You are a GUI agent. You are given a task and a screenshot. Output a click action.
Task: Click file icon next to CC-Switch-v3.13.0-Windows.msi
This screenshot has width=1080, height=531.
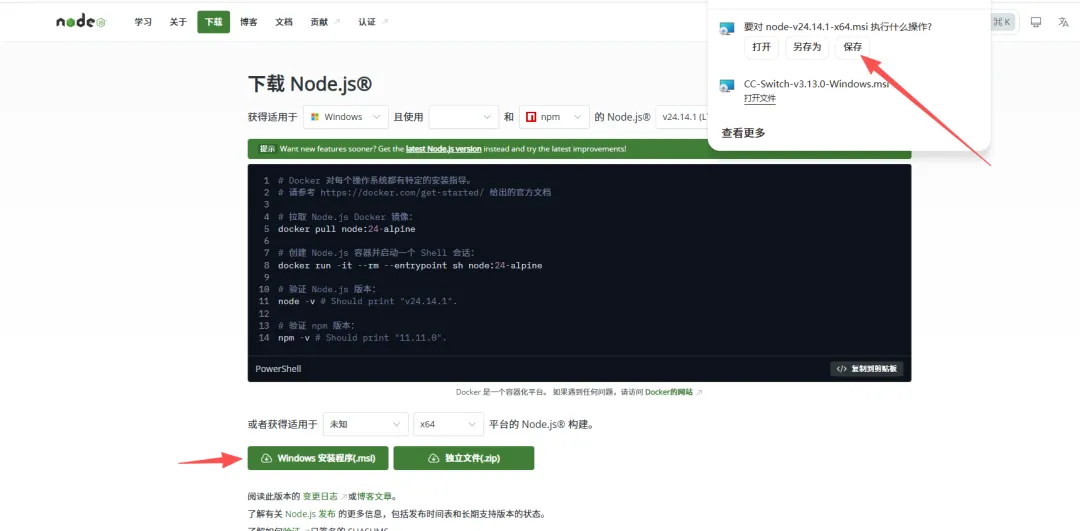[x=727, y=86]
